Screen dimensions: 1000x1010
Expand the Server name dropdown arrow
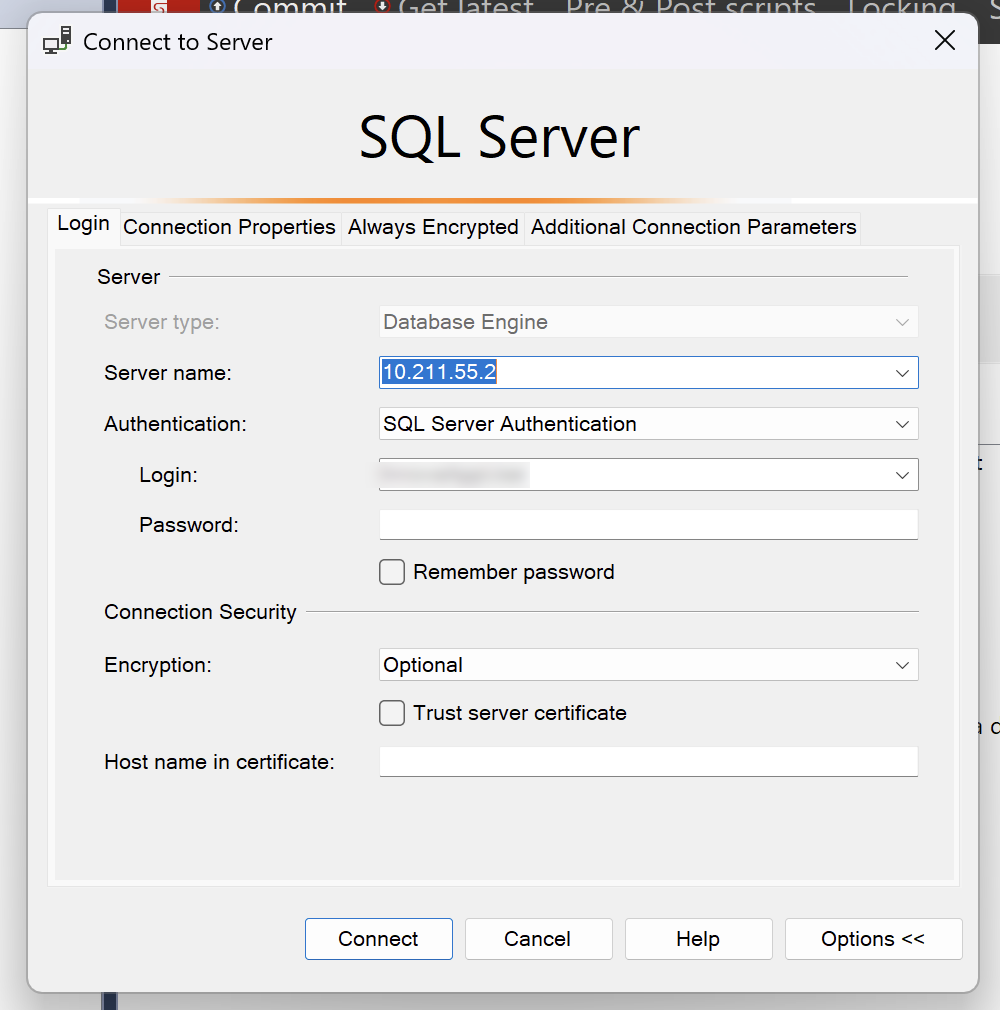(x=902, y=373)
